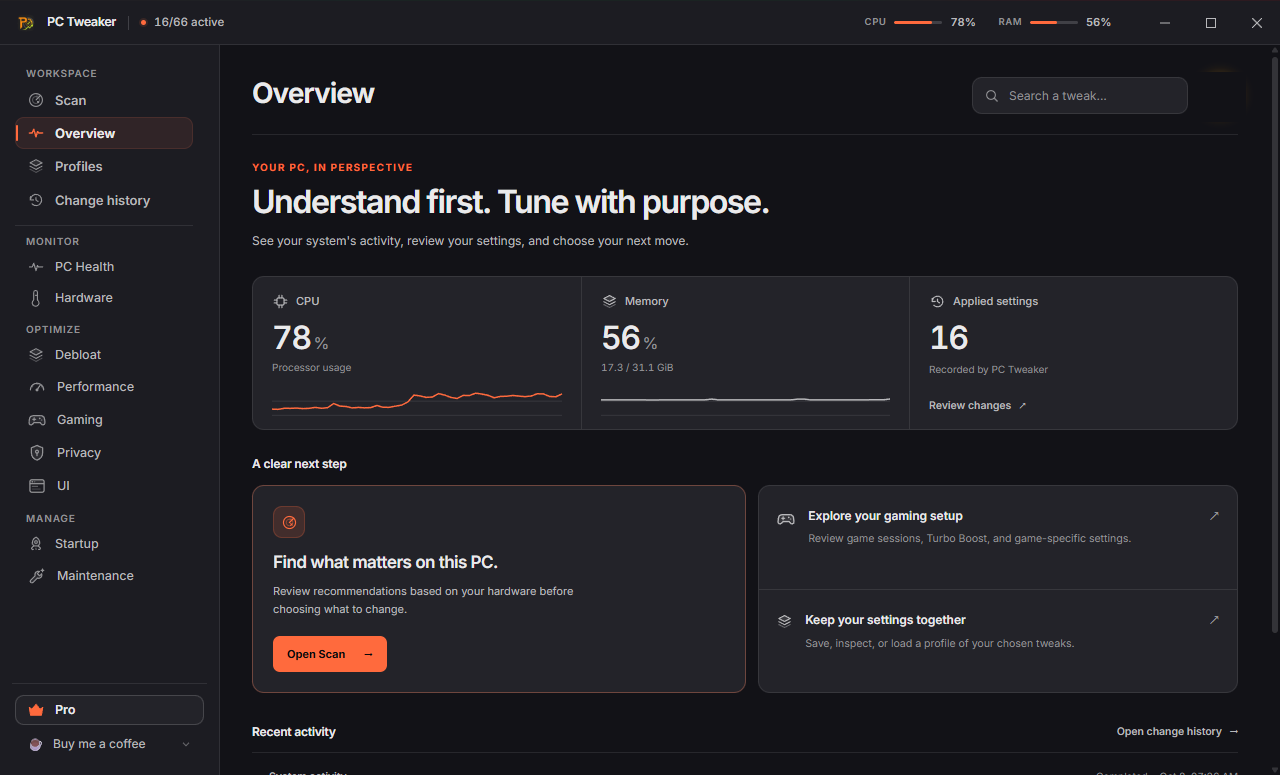Click the Hardware thermometer icon
Viewport: 1280px width, 775px height.
(36, 298)
